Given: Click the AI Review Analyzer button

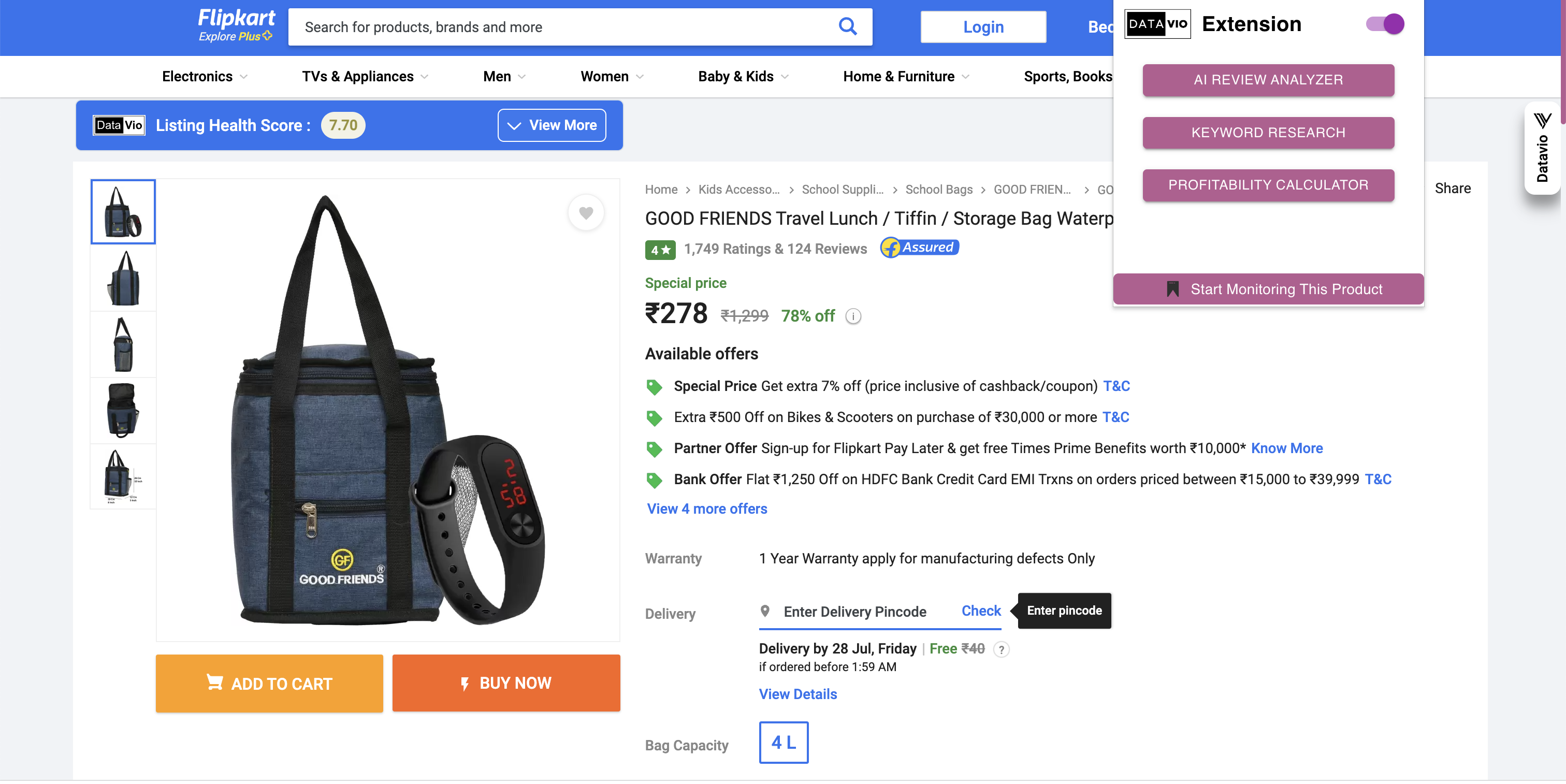Looking at the screenshot, I should [1268, 80].
